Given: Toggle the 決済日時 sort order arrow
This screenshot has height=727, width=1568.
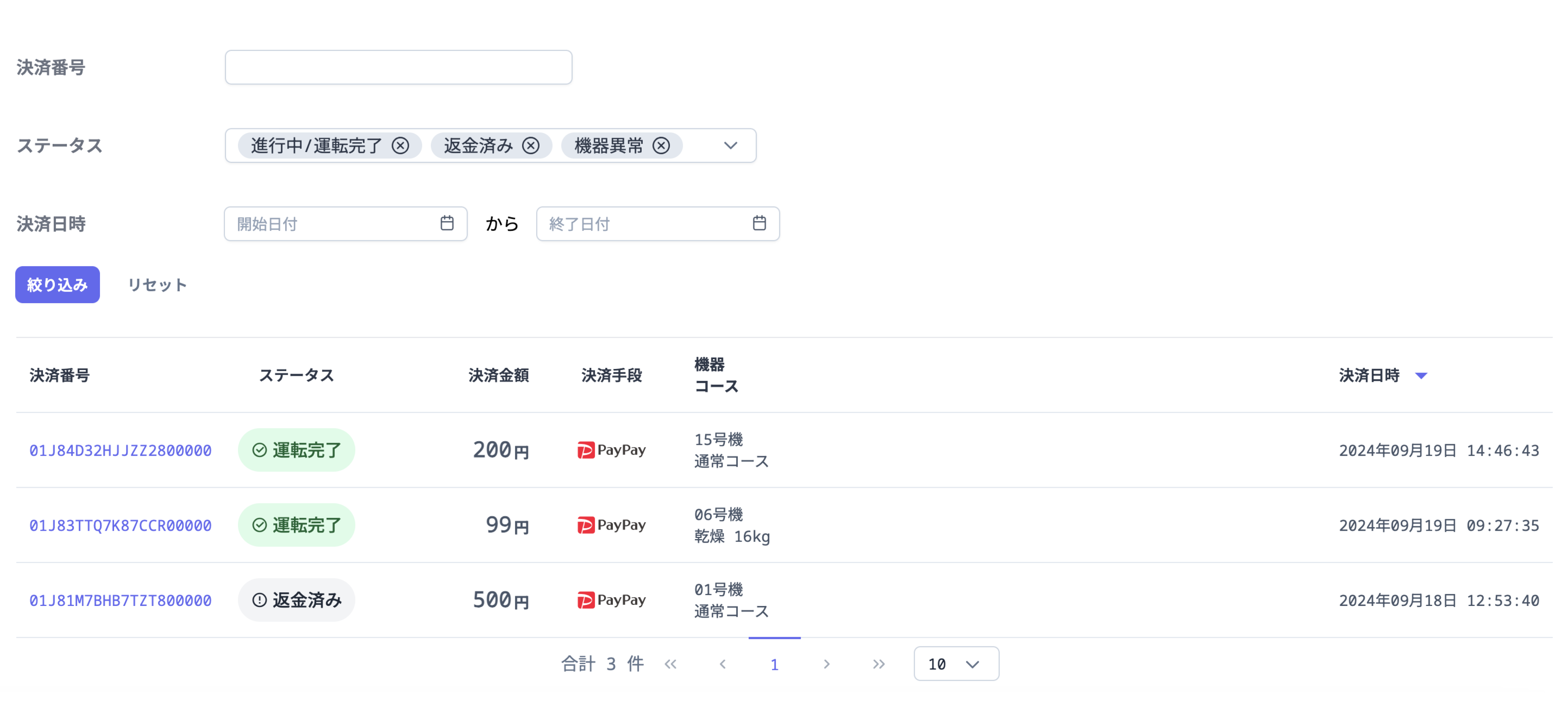Looking at the screenshot, I should pos(1421,375).
